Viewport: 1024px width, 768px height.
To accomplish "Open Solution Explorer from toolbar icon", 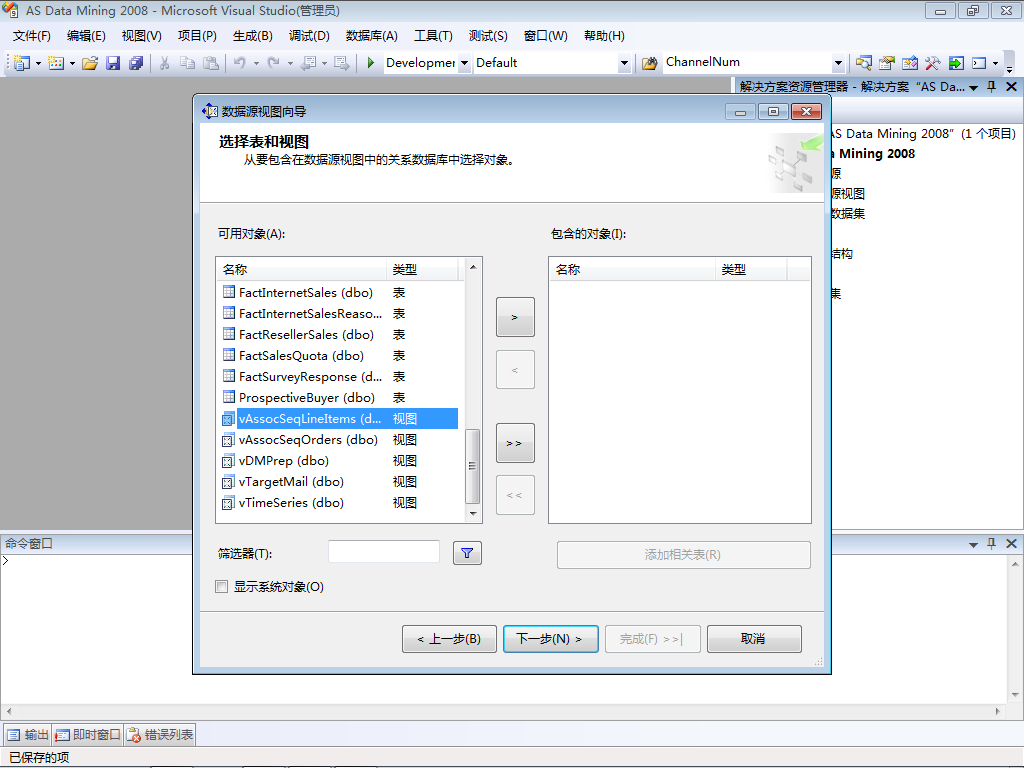I will [863, 63].
